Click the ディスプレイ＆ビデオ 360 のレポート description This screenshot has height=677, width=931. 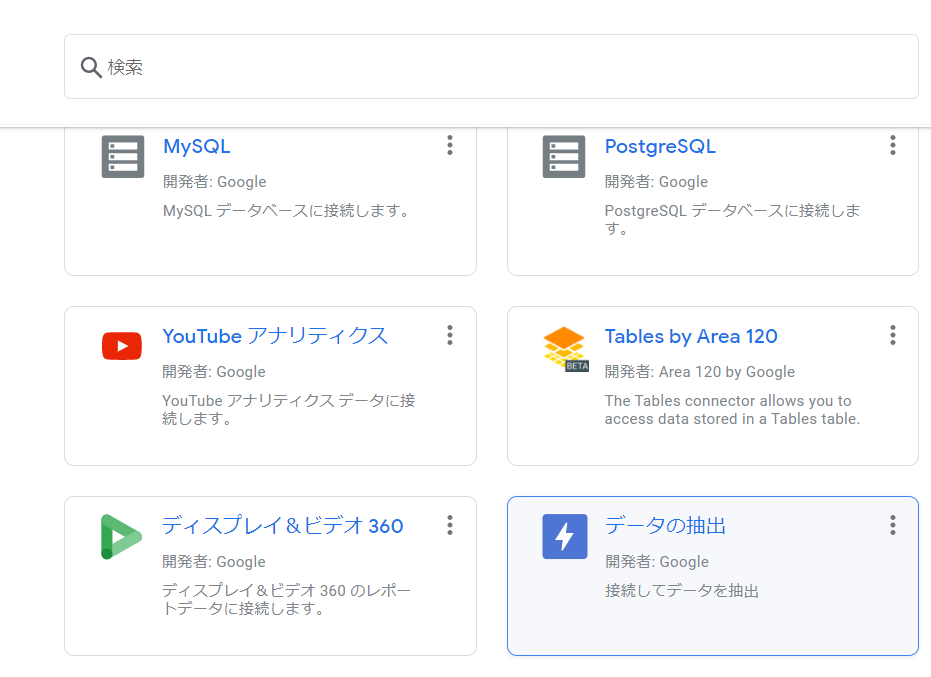point(286,599)
